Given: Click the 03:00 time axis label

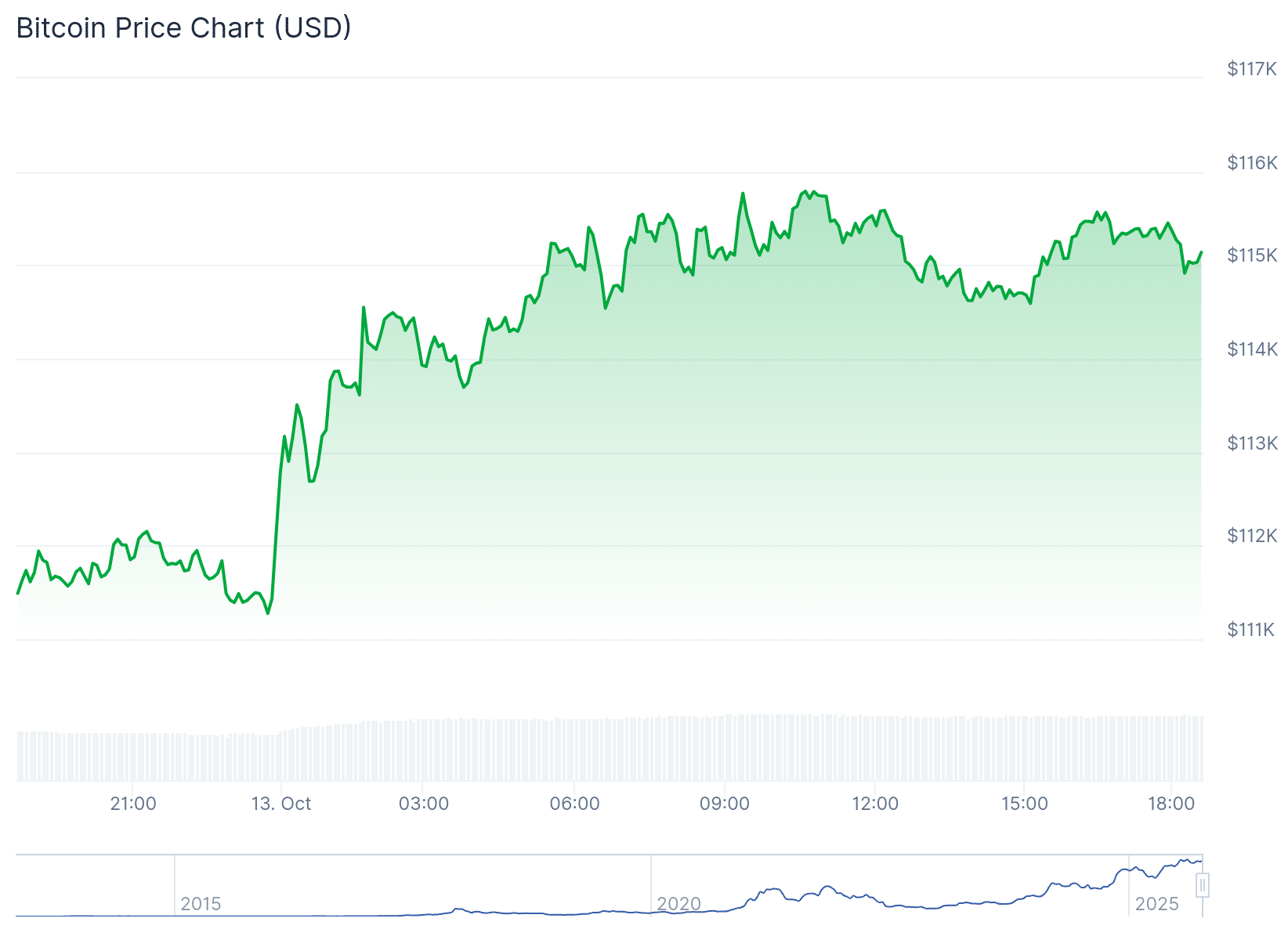Looking at the screenshot, I should [424, 804].
